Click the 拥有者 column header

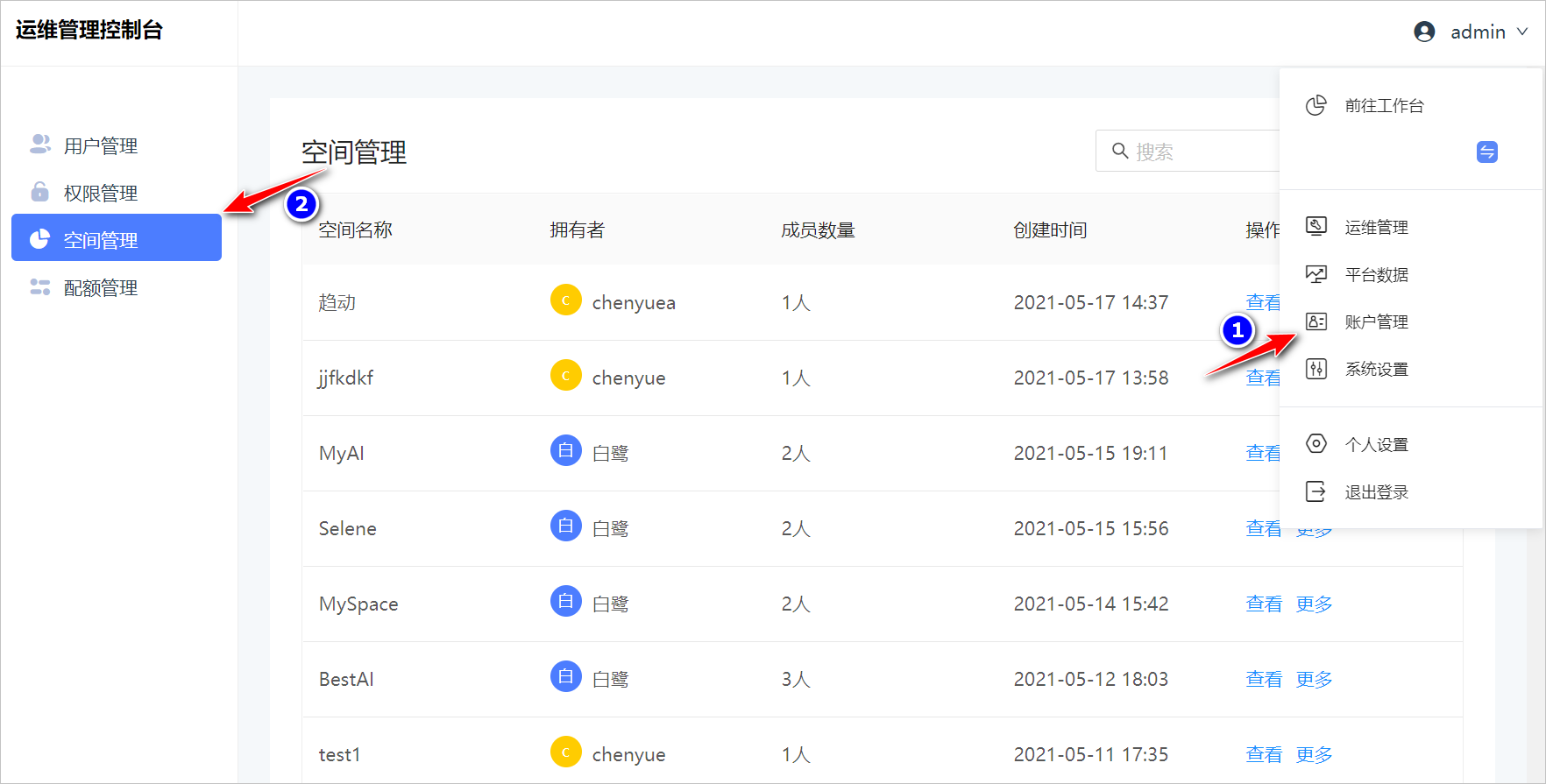[x=577, y=230]
